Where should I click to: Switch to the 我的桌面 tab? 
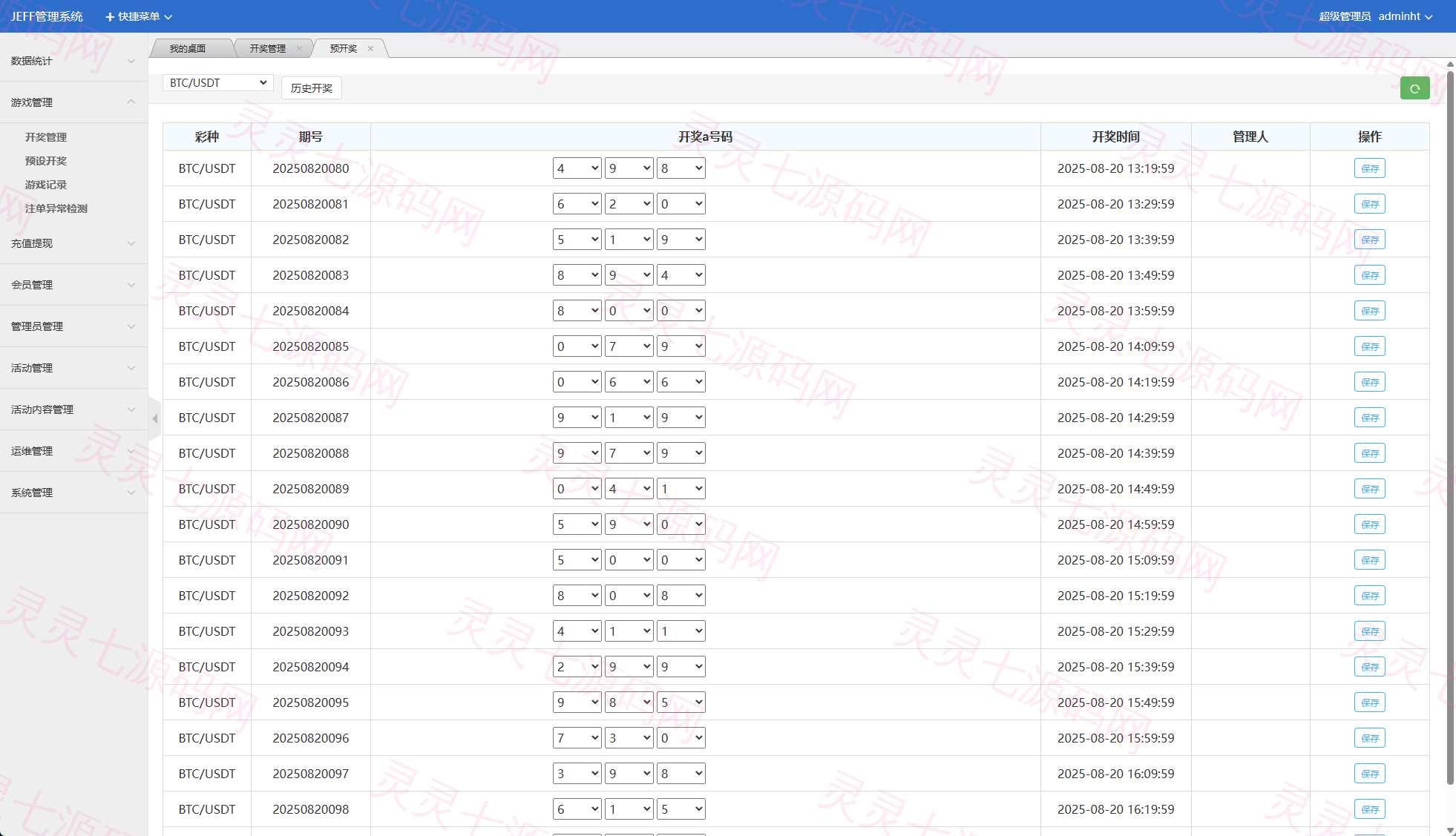click(188, 49)
